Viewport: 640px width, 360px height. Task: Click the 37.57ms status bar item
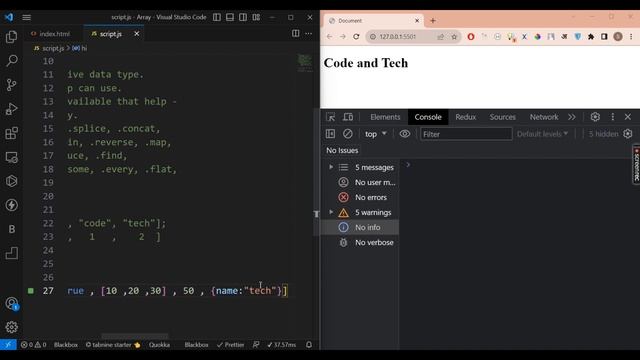[x=282, y=345]
